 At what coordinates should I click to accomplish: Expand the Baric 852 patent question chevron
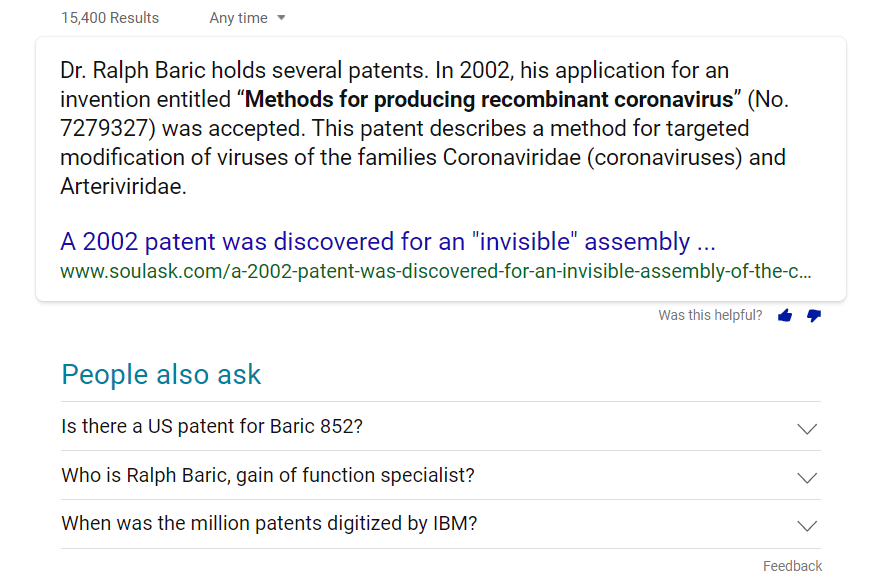pyautogui.click(x=807, y=429)
